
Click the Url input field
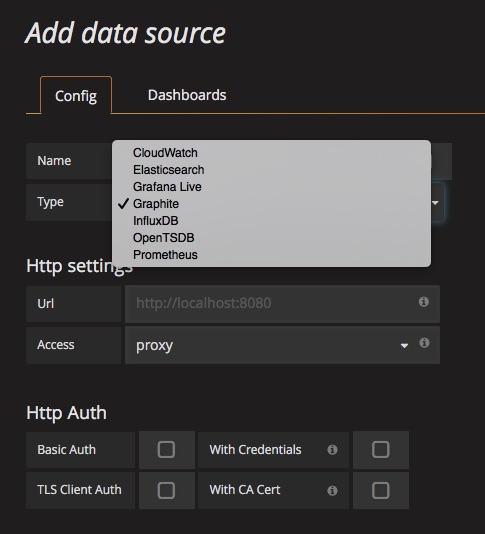coord(282,304)
